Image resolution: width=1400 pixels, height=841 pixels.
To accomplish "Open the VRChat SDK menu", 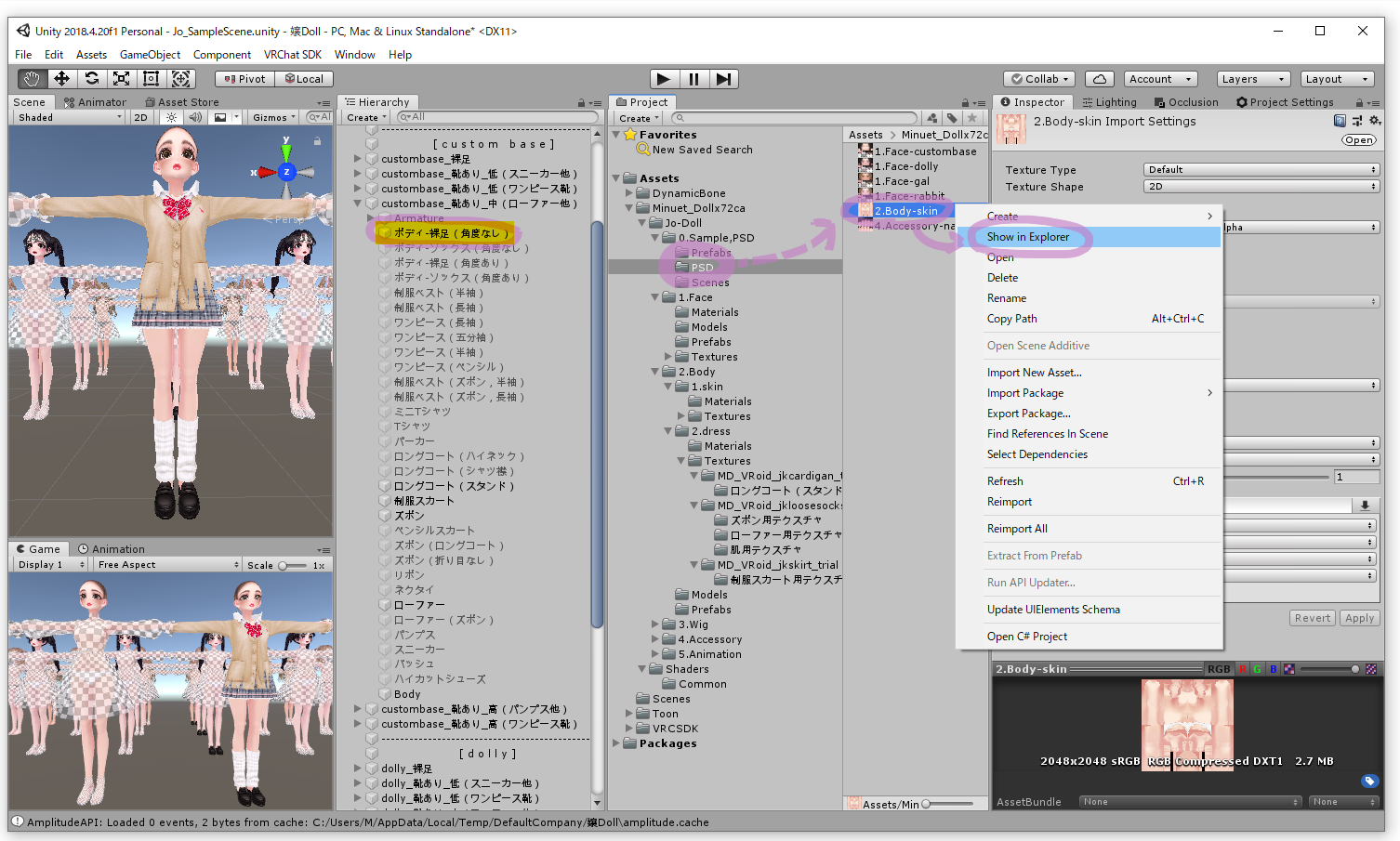I will [292, 55].
